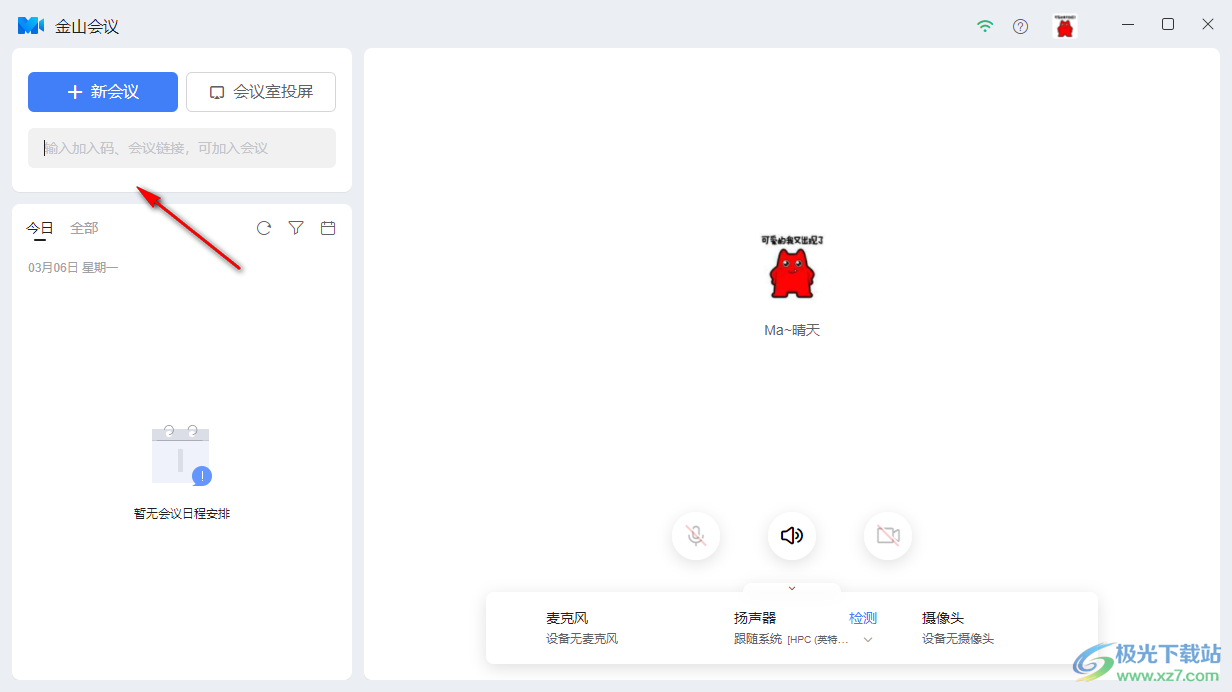Toggle the muted microphone button

[x=696, y=536]
